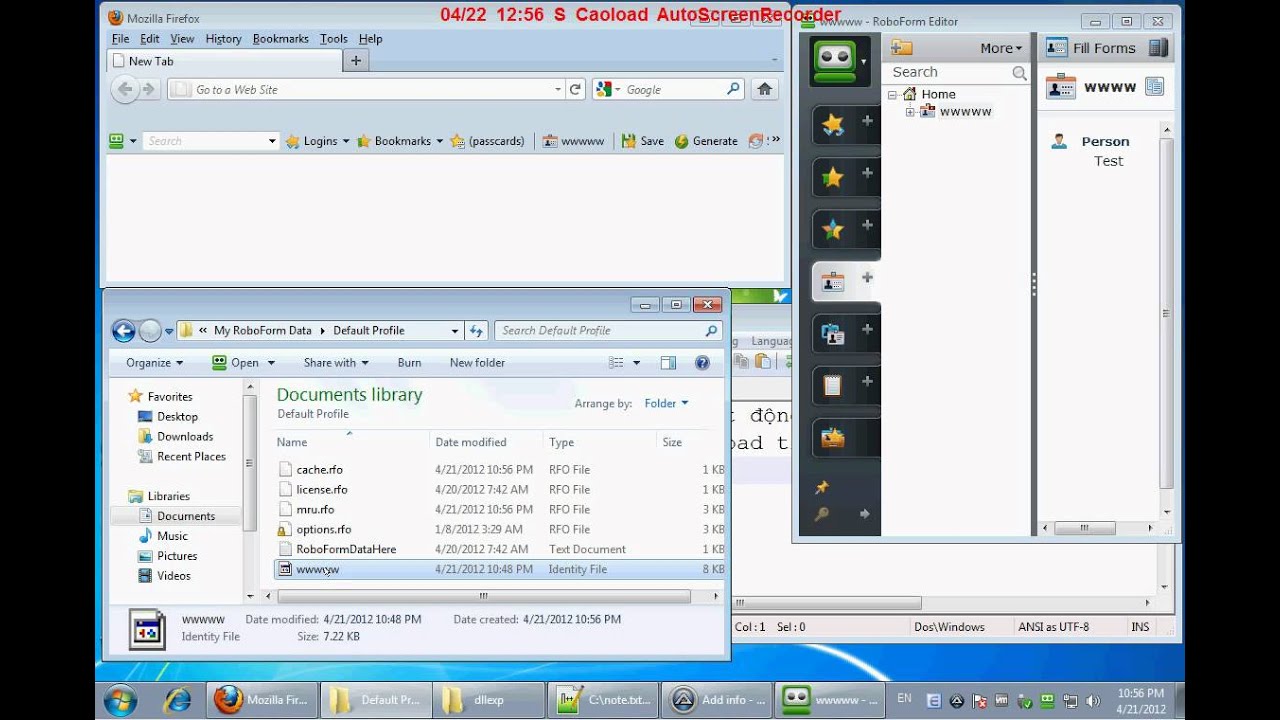Open the Organize dropdown in Explorer
The height and width of the screenshot is (720, 1280).
tap(154, 363)
